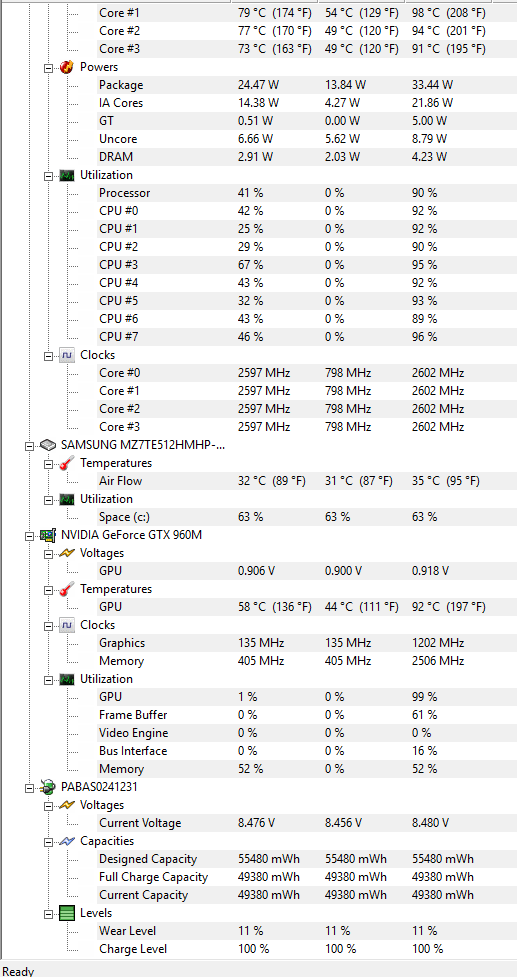Screen dimensions: 517x977
Task: Collapse the battery Levels section
Action: click(48, 913)
